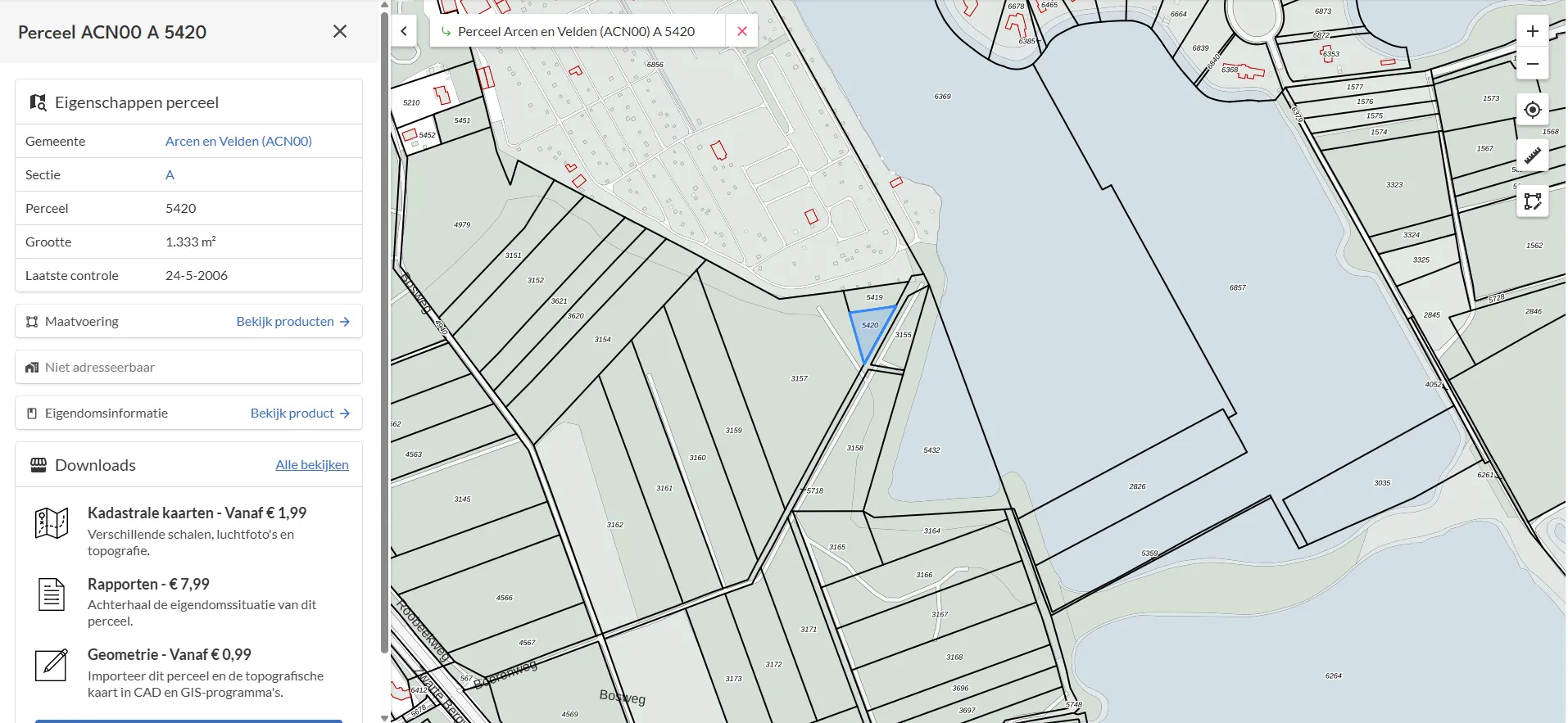
Task: Open the Arcen en Velden (ACN00) link
Action: [238, 141]
